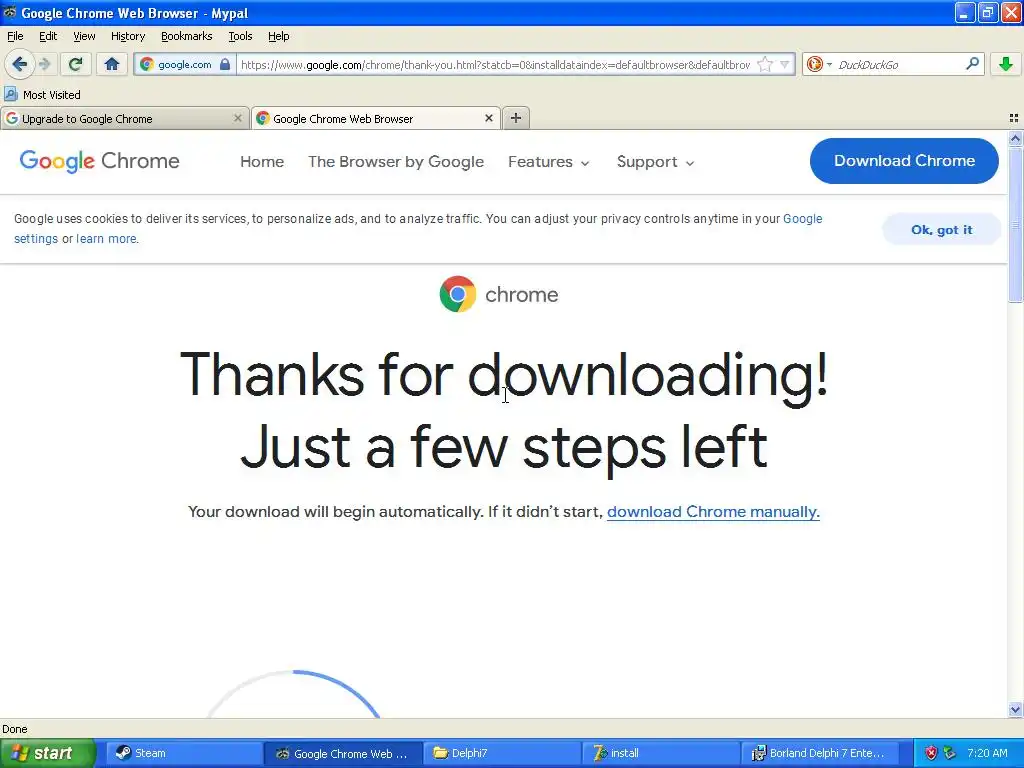Open the File menu

(15, 36)
